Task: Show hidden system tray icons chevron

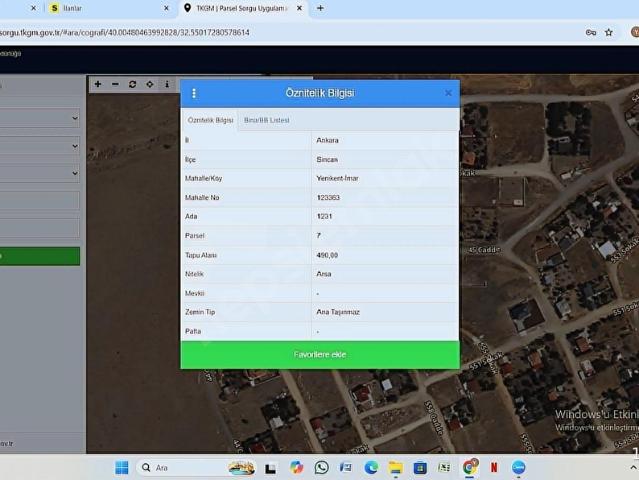Action: [633, 468]
